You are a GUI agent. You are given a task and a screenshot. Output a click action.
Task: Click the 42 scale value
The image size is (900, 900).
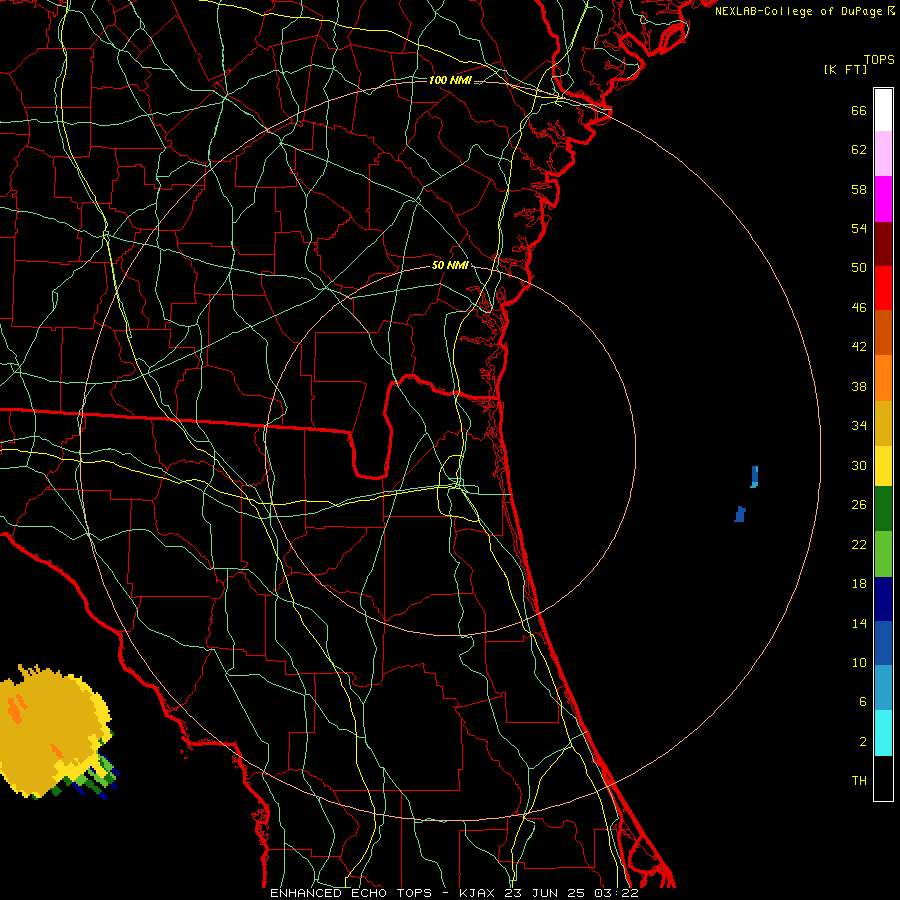click(859, 347)
